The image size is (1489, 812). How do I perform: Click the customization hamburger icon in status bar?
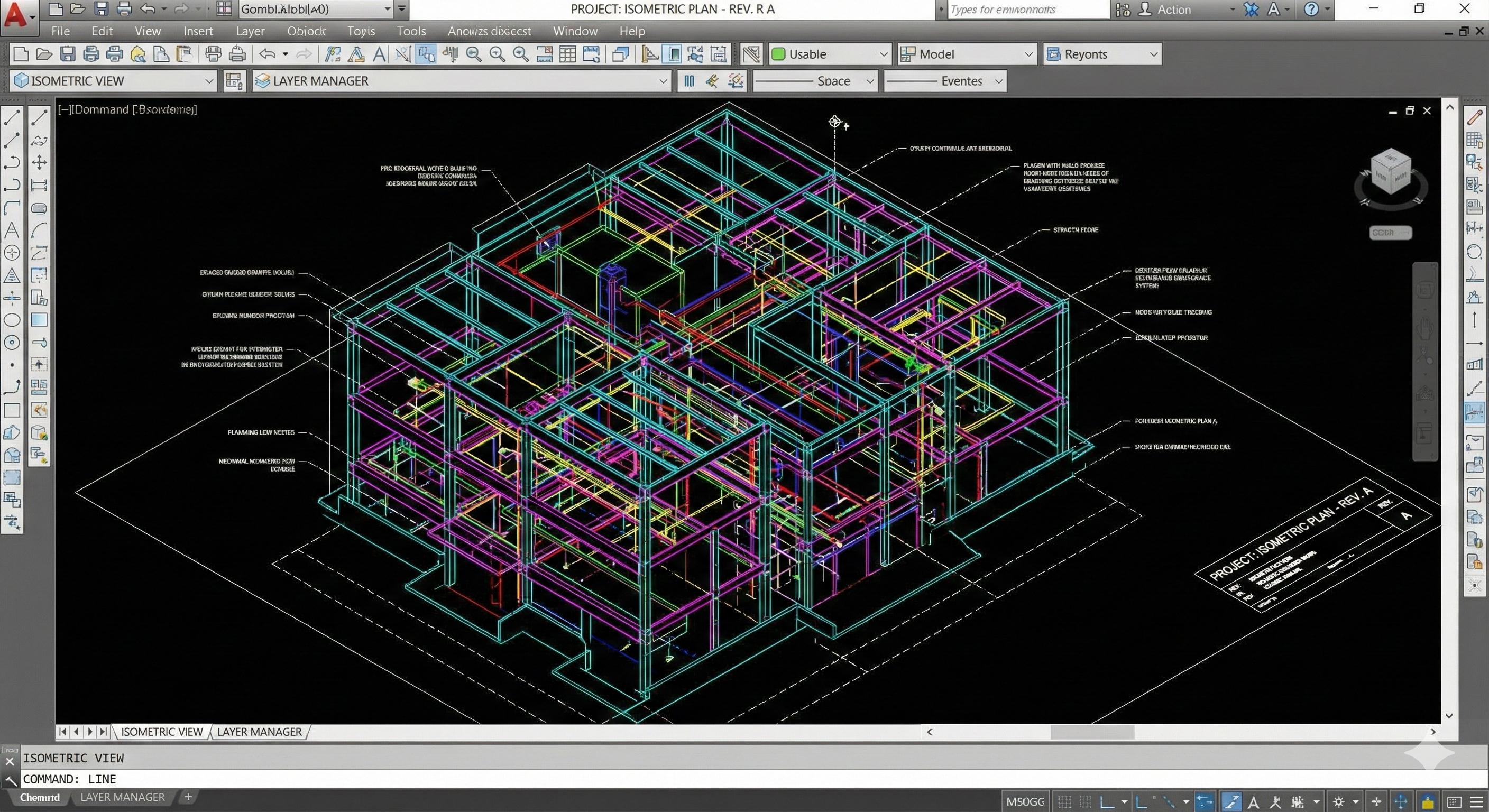[1476, 802]
